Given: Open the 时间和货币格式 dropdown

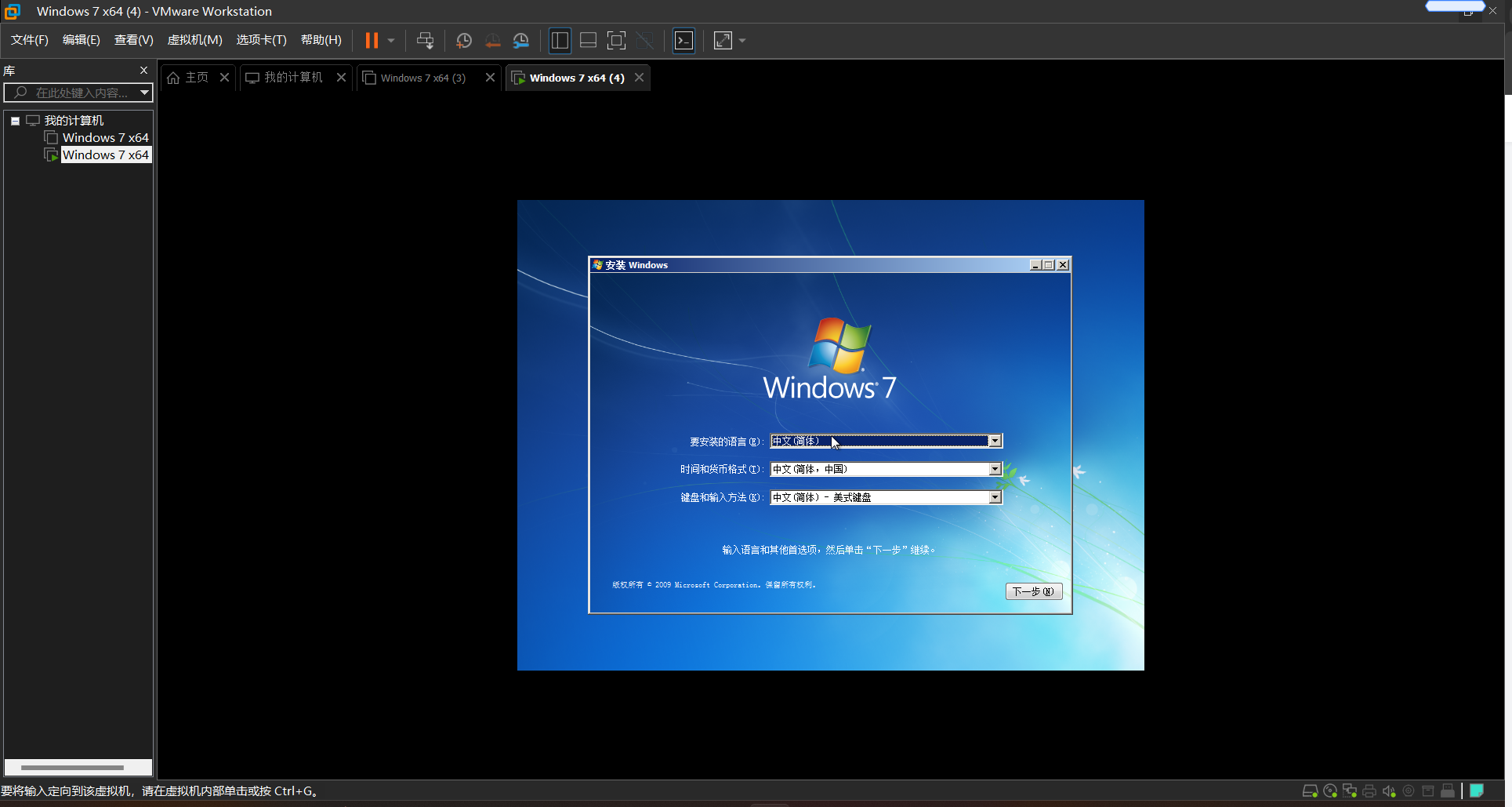Looking at the screenshot, I should coord(995,469).
